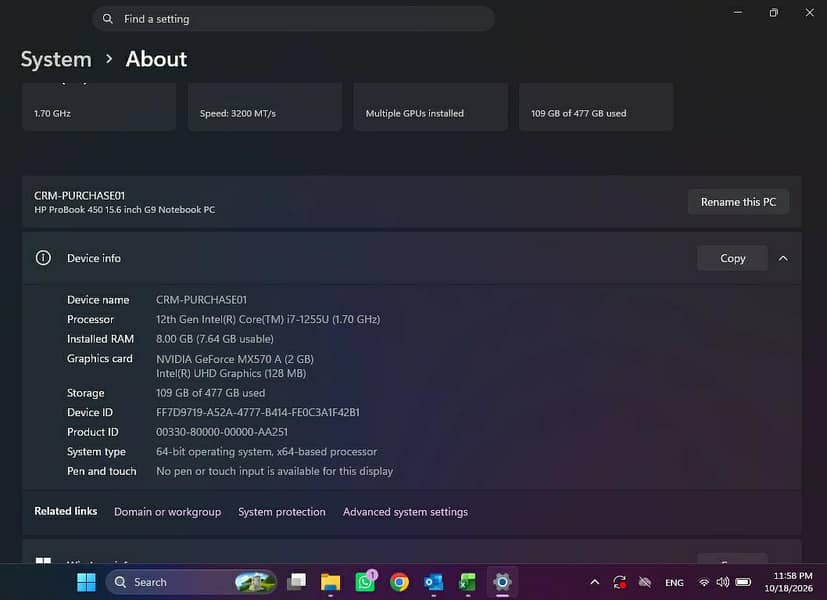The height and width of the screenshot is (600, 827).
Task: Open Outlook from the taskbar
Action: click(x=434, y=582)
